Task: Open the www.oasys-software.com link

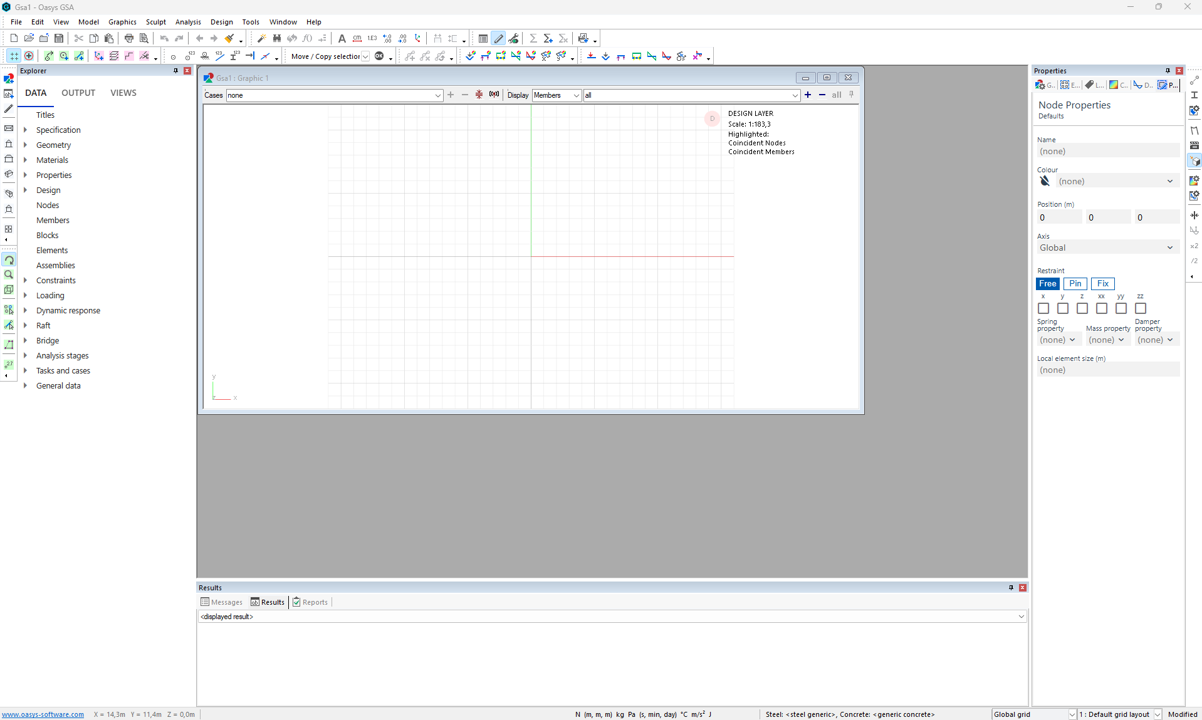Action: point(43,715)
